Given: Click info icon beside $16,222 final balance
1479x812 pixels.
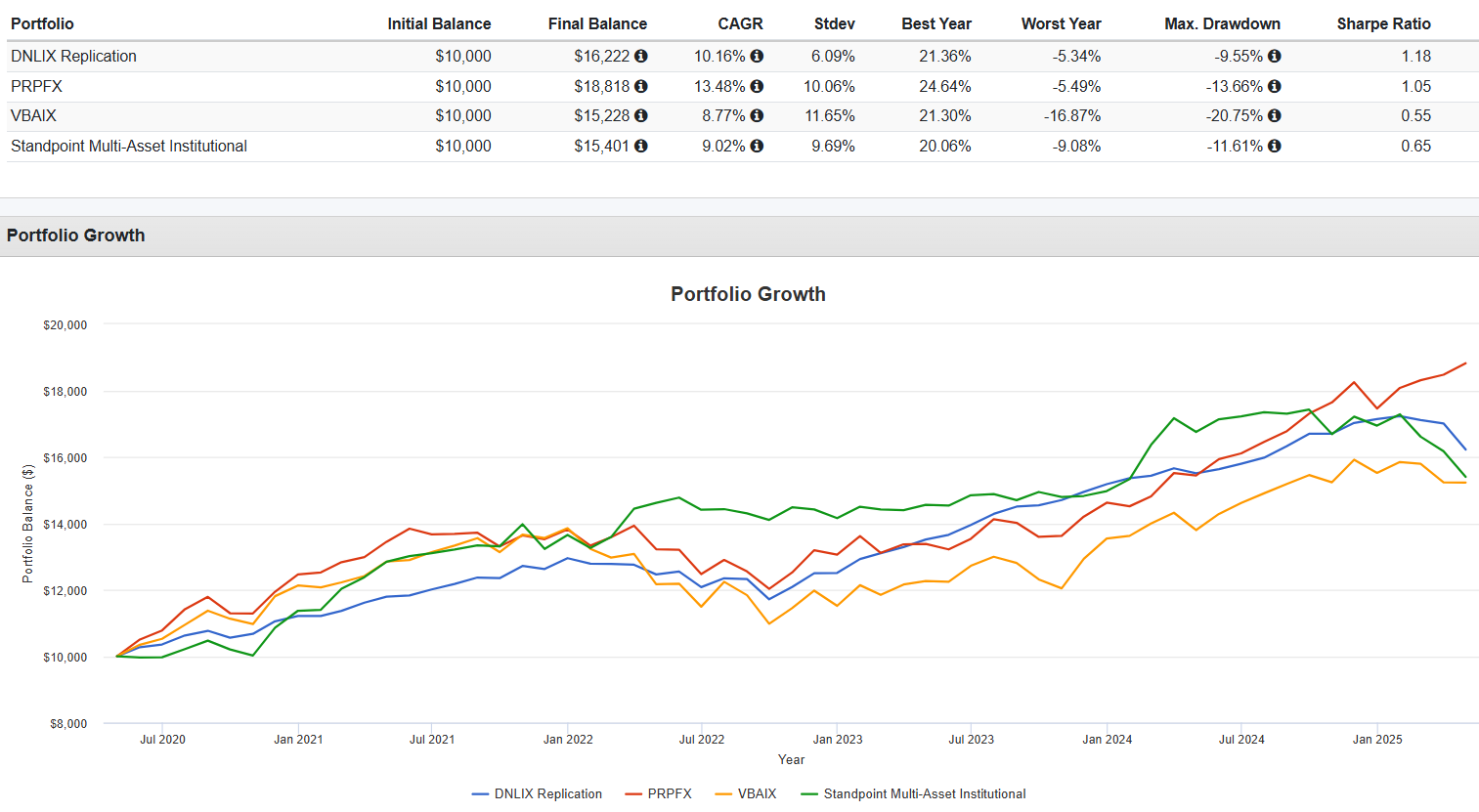Looking at the screenshot, I should (641, 57).
